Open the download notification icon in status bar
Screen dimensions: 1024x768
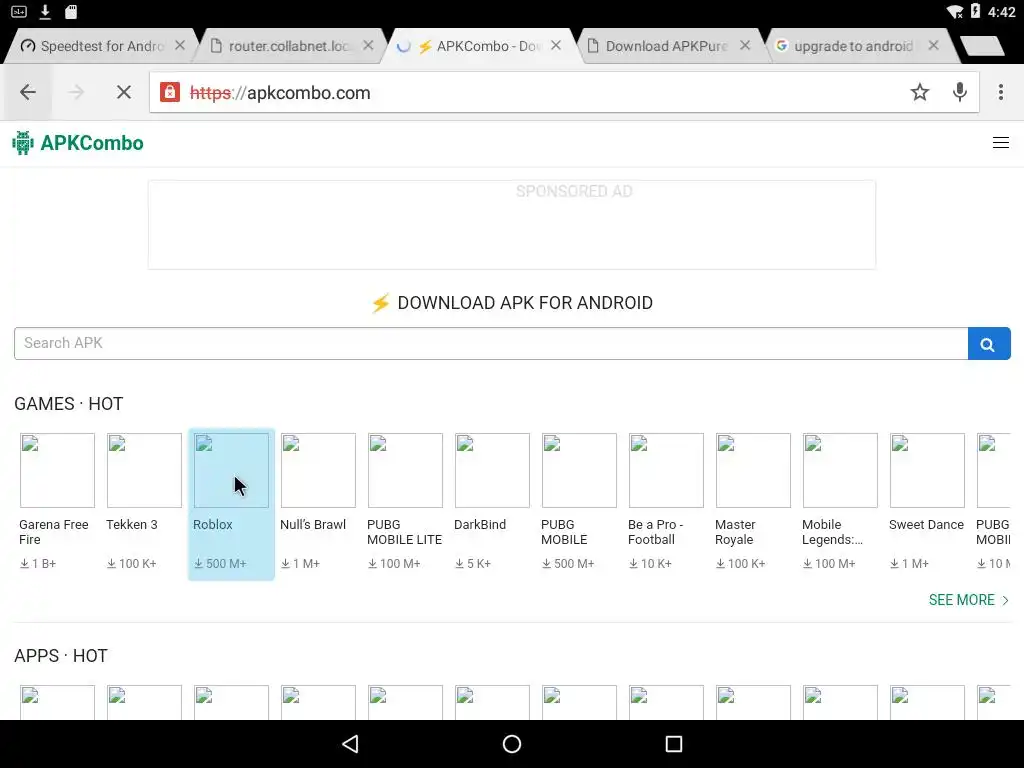[45, 11]
